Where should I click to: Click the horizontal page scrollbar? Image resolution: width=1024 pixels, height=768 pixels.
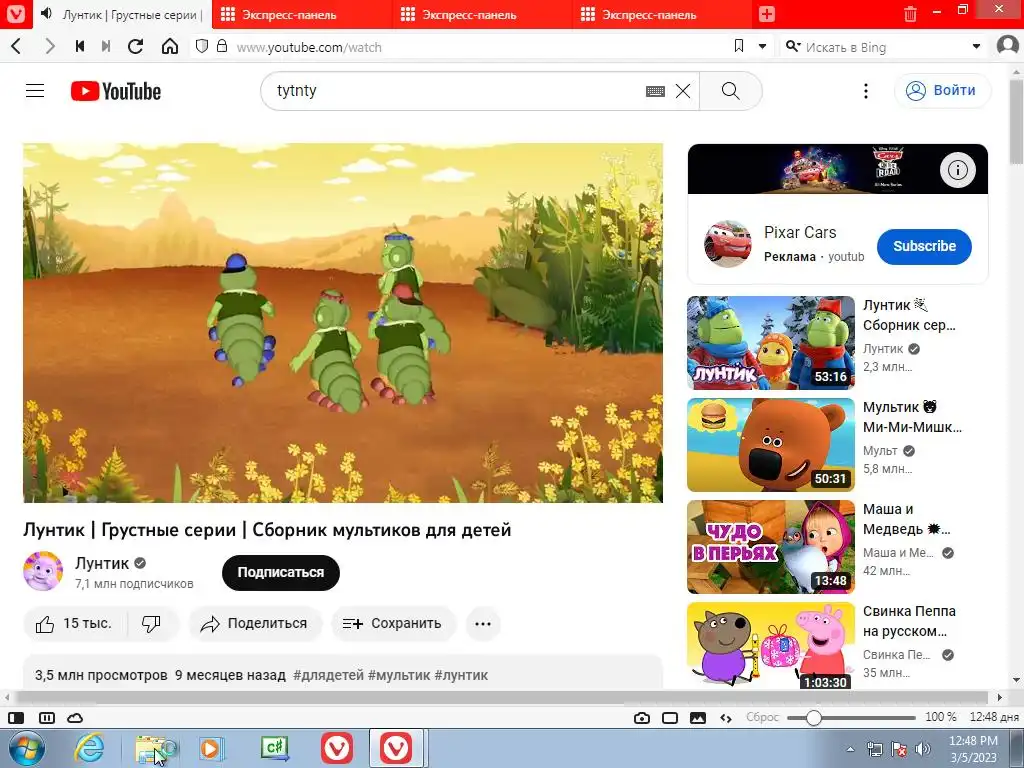click(x=503, y=697)
